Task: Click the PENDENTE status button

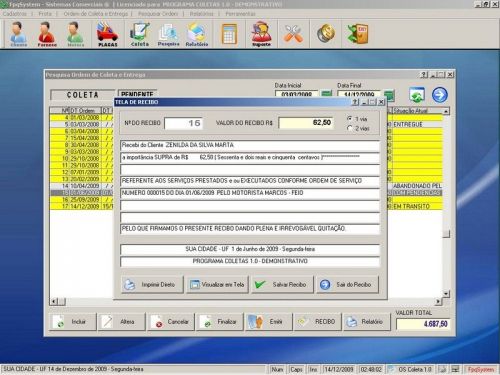Action: coord(137,94)
